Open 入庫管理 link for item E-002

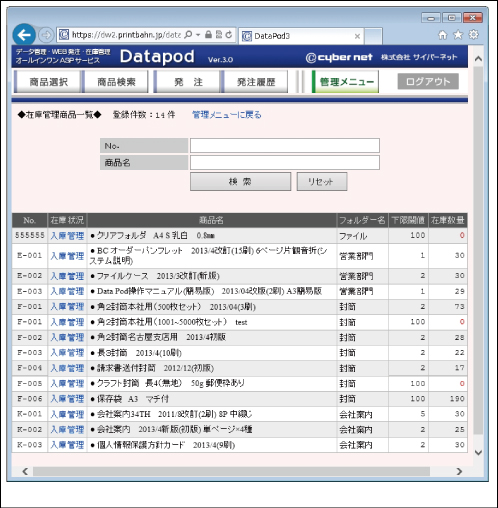67,276
